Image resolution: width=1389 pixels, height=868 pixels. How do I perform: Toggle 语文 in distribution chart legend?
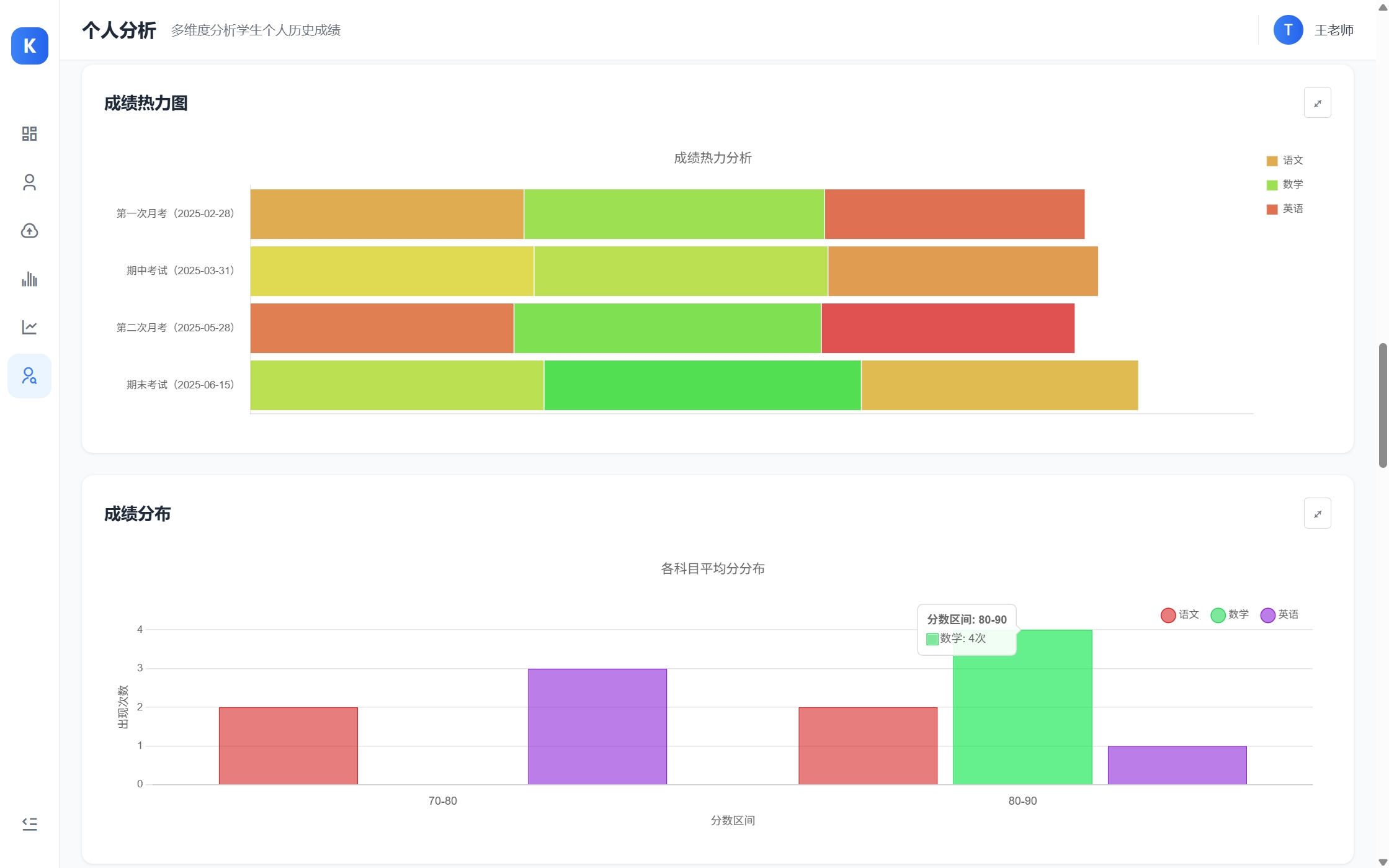(1180, 615)
